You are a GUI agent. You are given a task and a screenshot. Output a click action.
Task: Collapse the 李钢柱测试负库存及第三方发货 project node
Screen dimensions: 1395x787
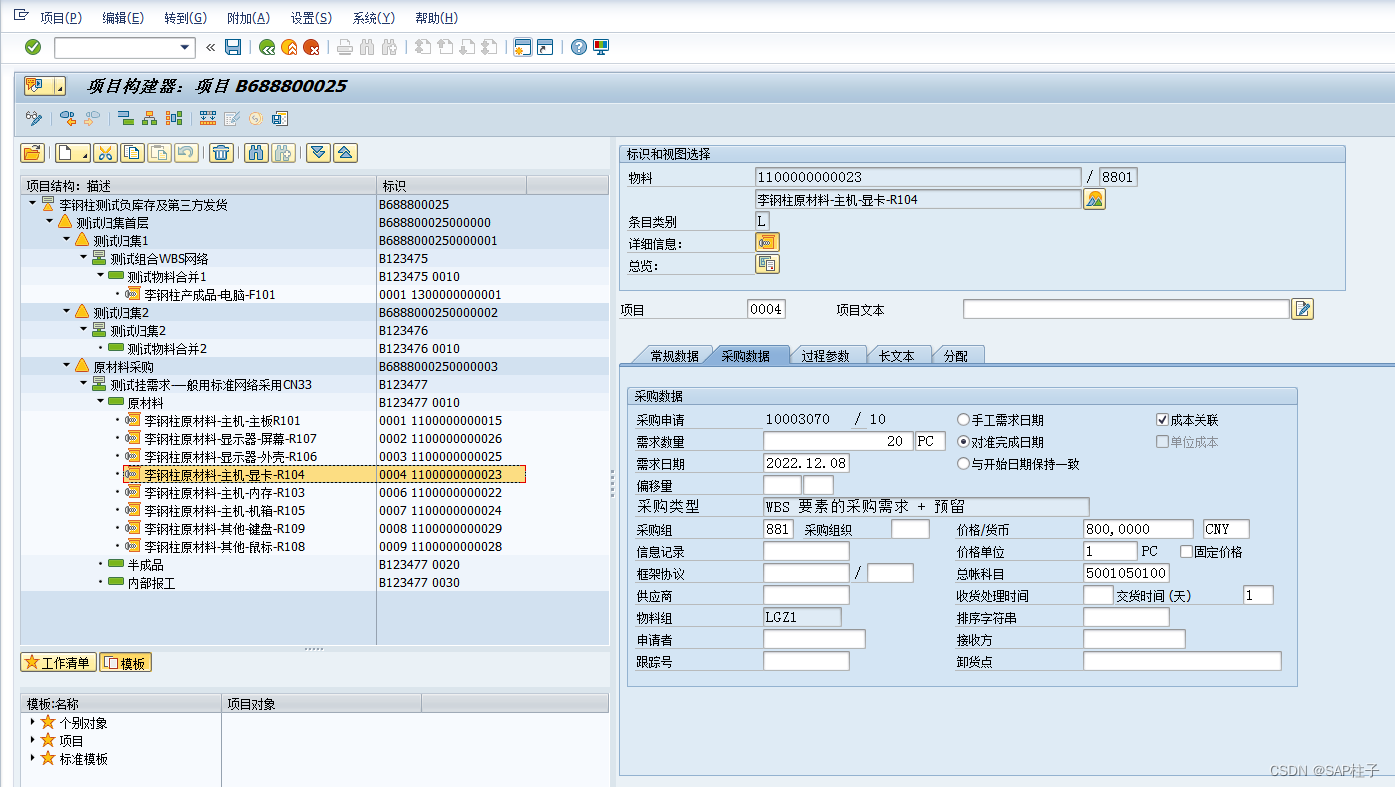click(x=32, y=204)
